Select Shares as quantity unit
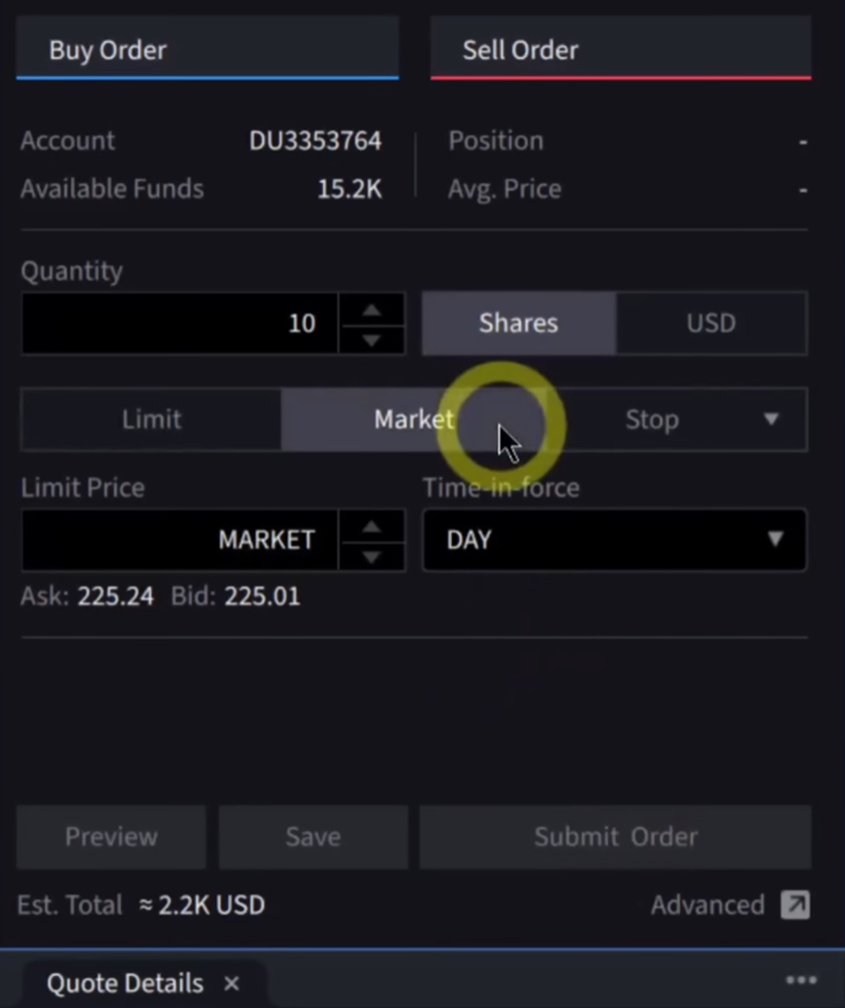 518,323
